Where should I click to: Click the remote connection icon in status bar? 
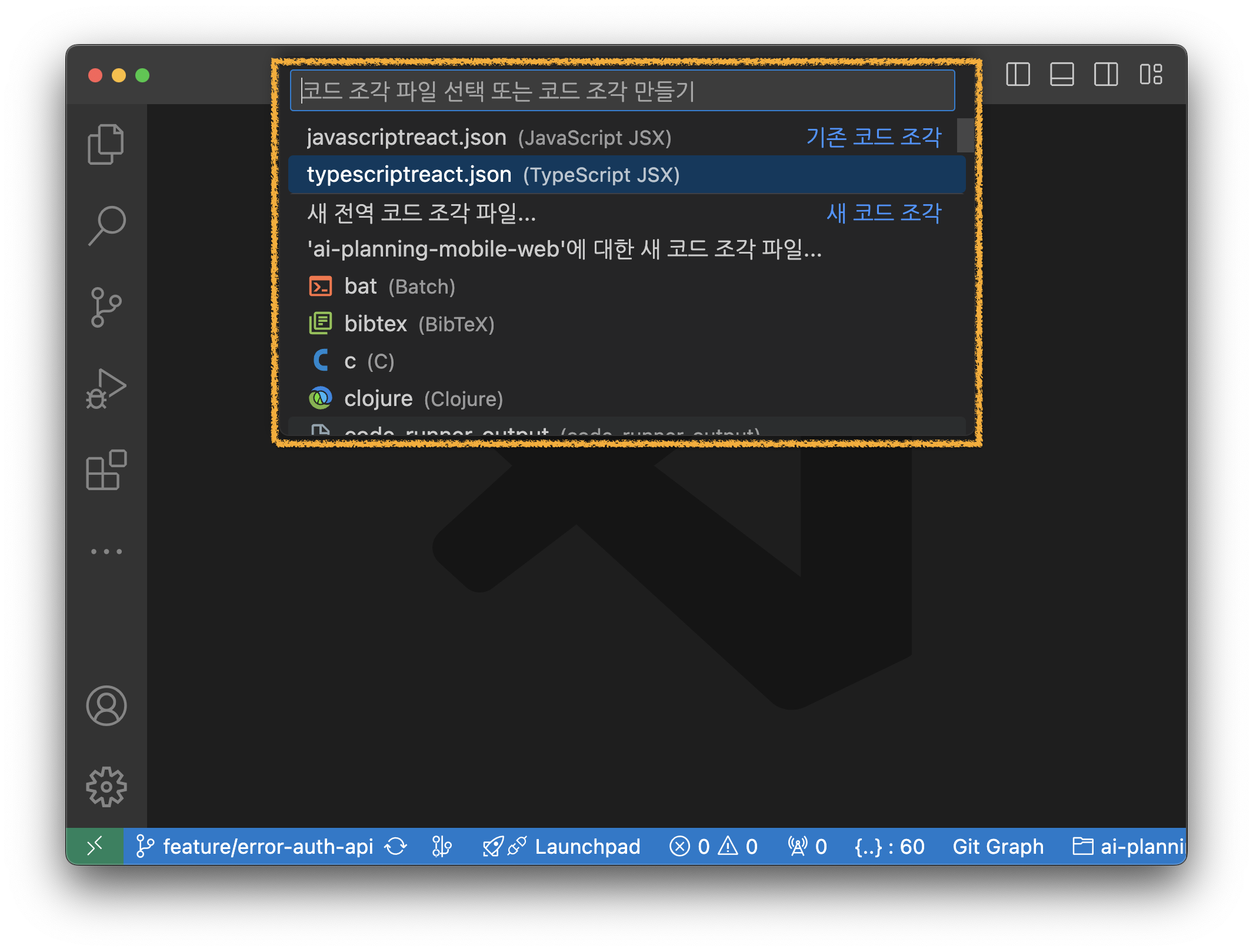point(95,846)
